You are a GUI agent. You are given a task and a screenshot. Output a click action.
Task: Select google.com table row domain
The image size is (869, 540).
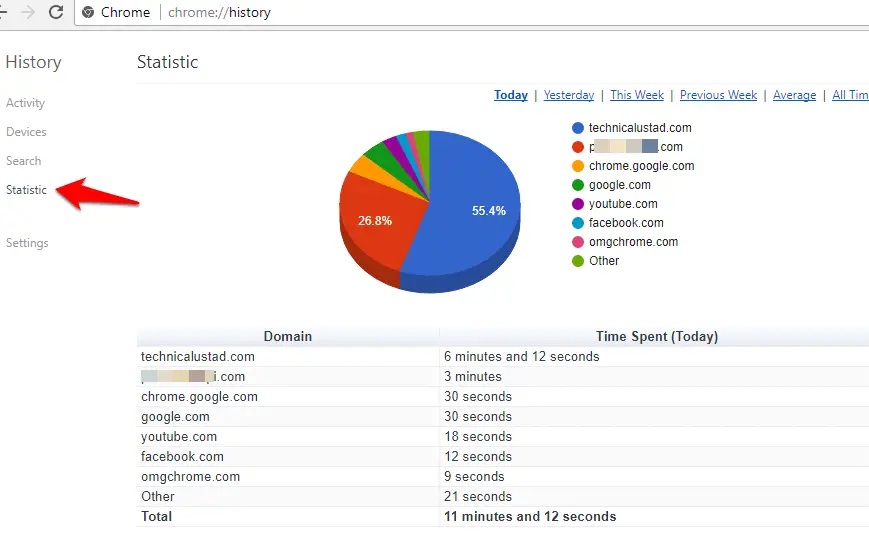[175, 417]
